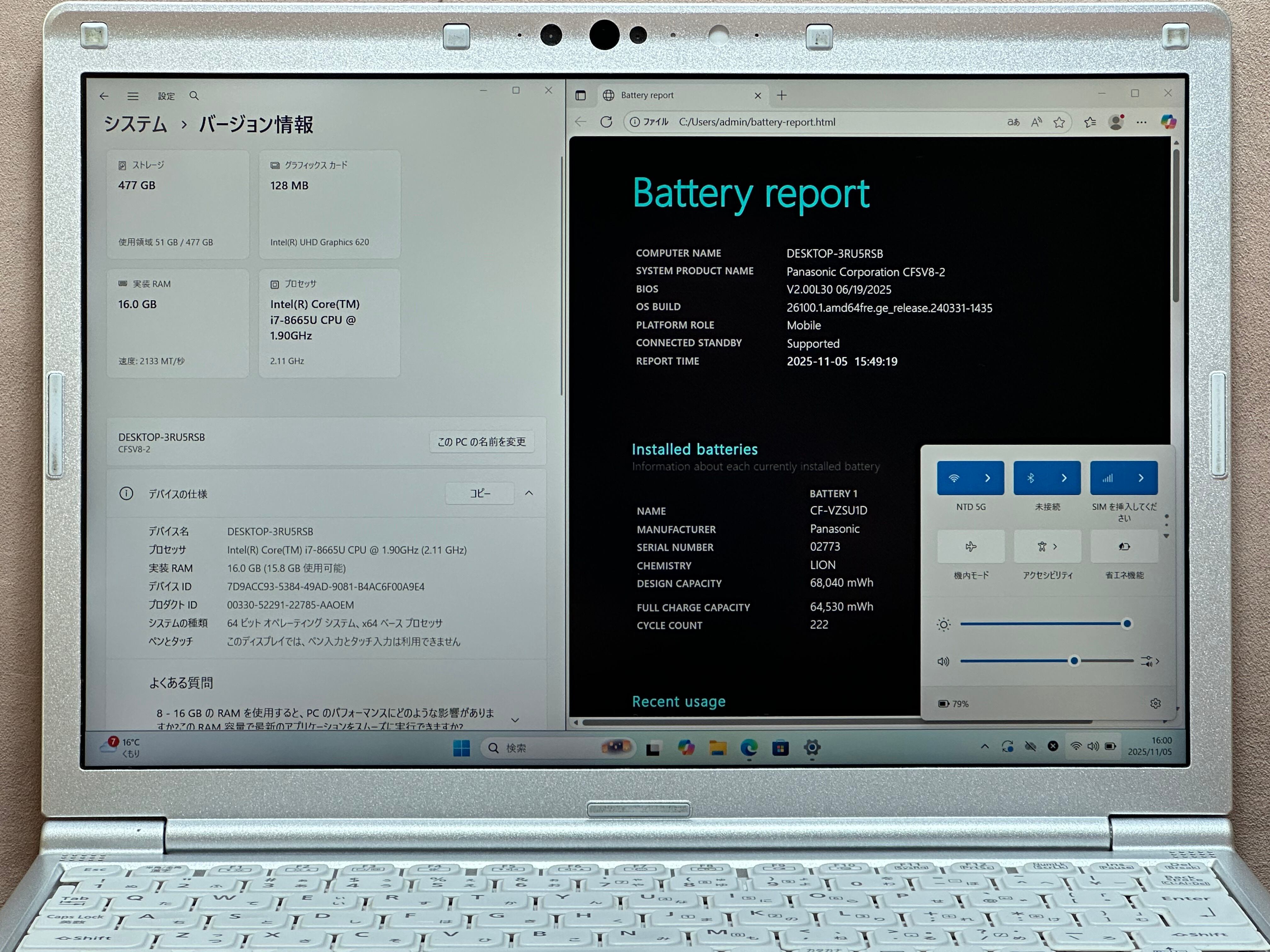1270x952 pixels.
Task: Adjust the volume slider
Action: click(1074, 661)
